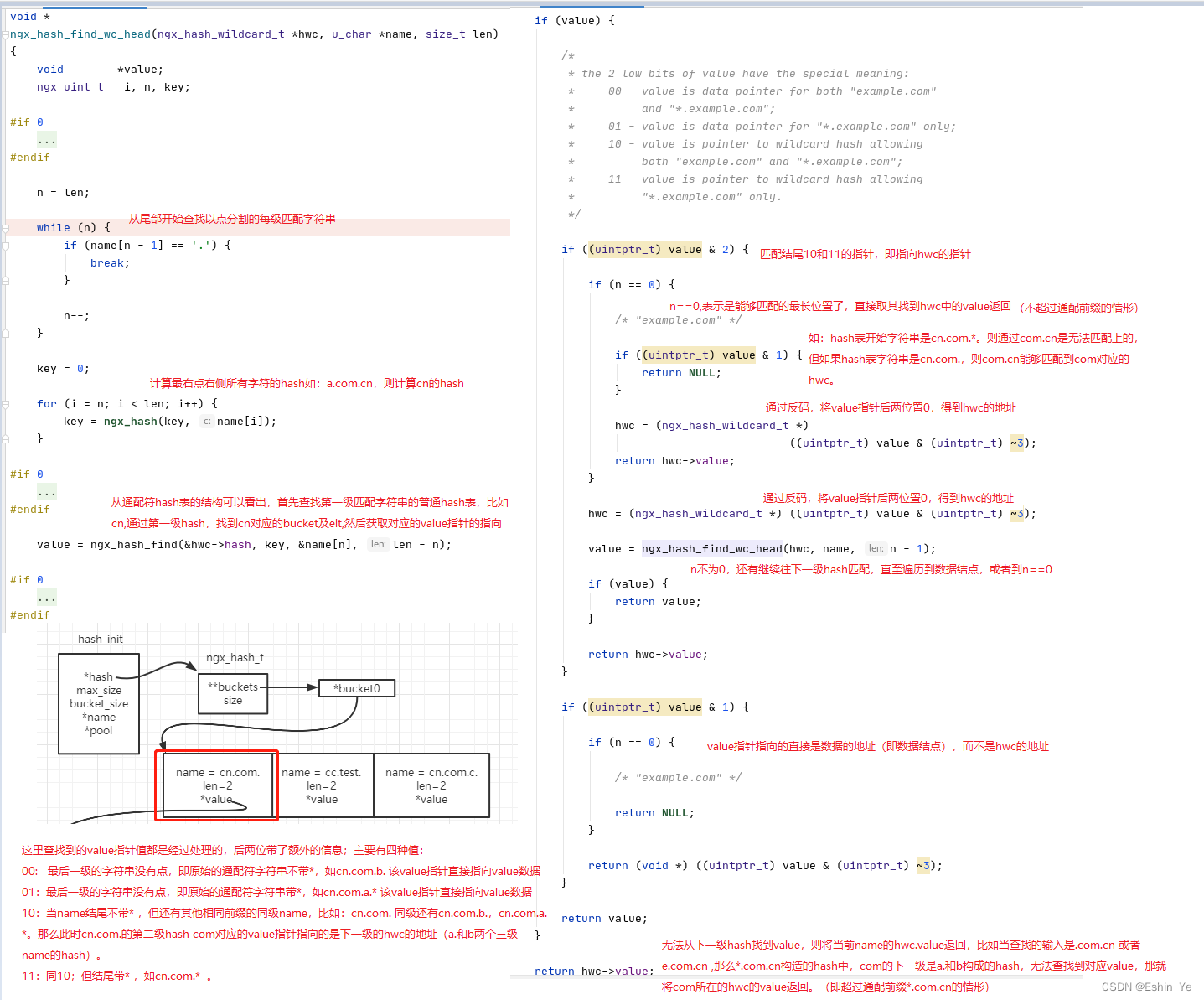The height and width of the screenshot is (1000, 1204).
Task: Collapse the while loop via its gutter fold marker
Action: [7, 227]
